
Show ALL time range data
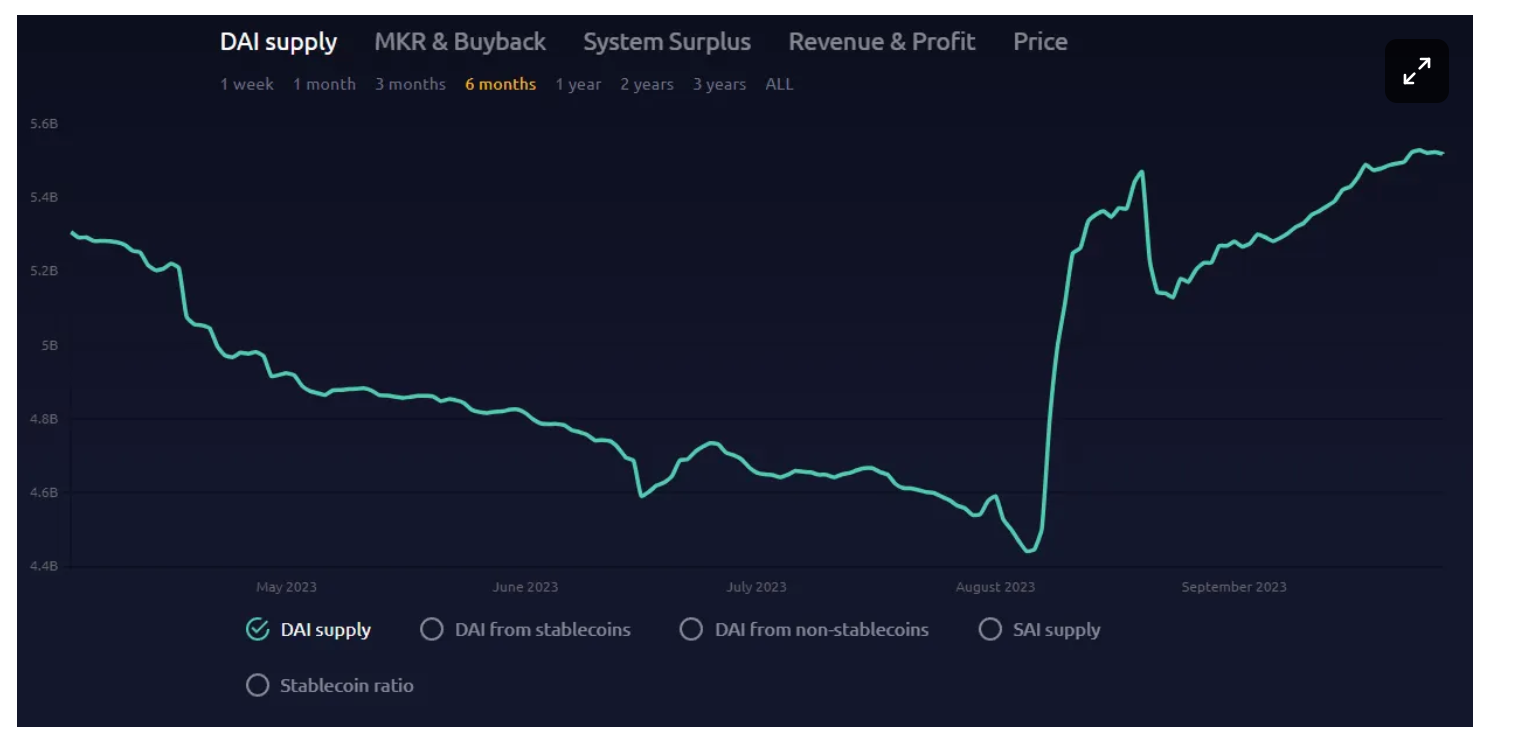[779, 85]
